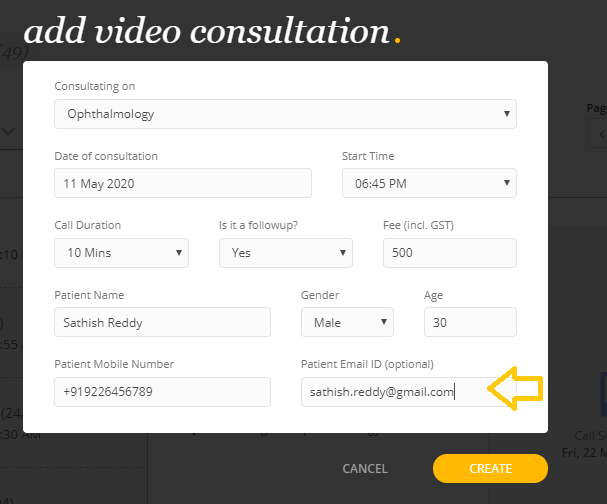The image size is (607, 504).
Task: Click the yellow arrow pointing at email field
Action: click(x=514, y=391)
